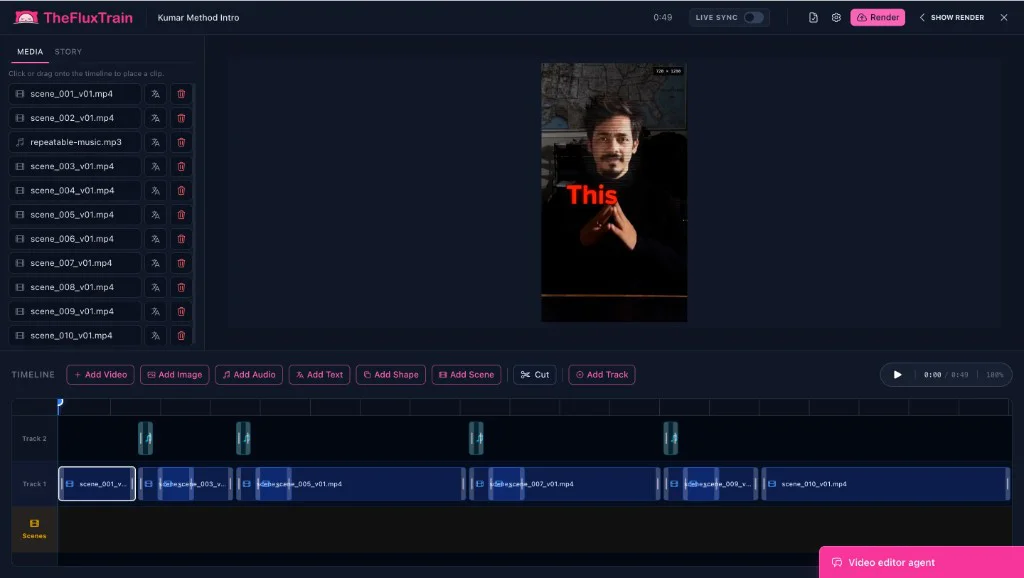Click the Scenes track label

click(x=34, y=529)
